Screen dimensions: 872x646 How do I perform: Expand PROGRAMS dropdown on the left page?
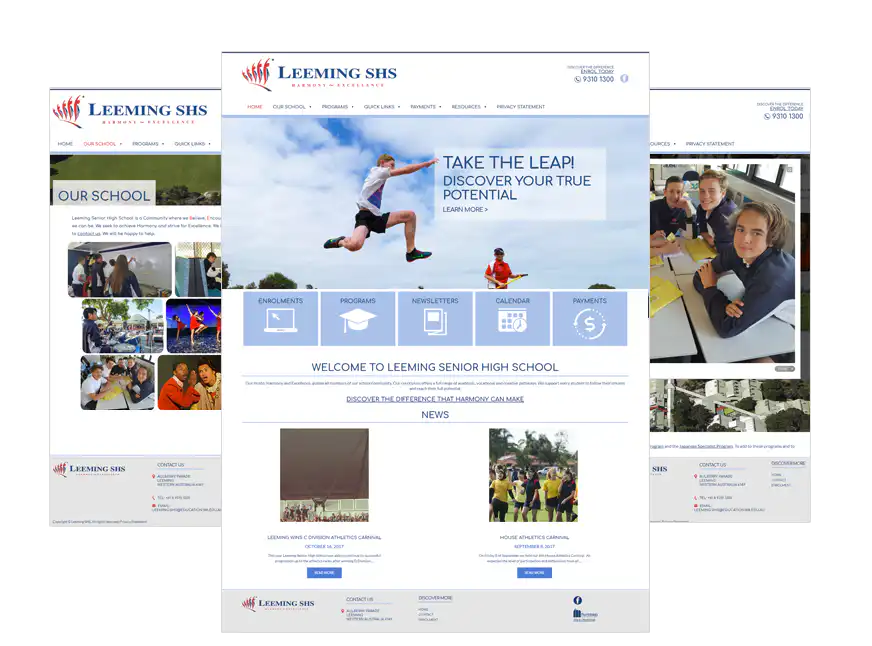(x=148, y=144)
